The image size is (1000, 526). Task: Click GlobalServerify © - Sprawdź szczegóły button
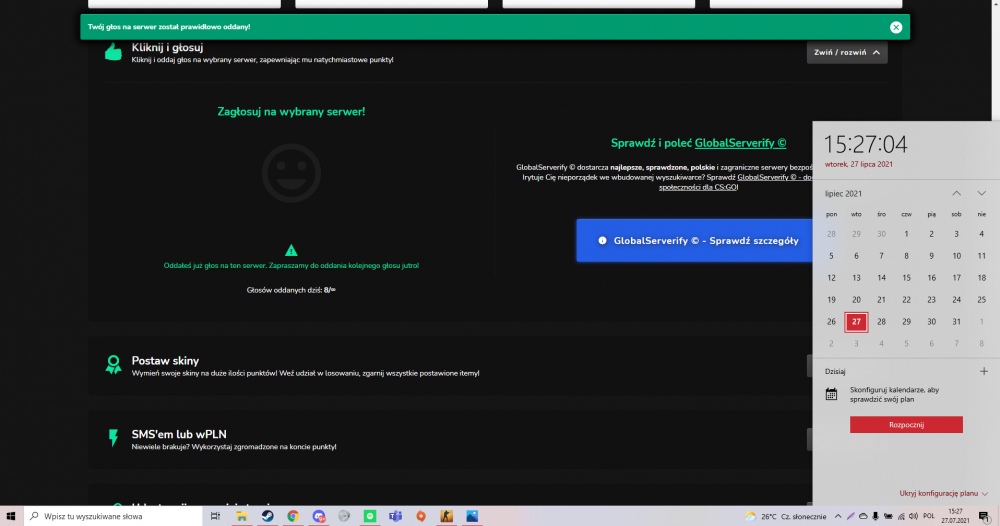click(x=695, y=240)
